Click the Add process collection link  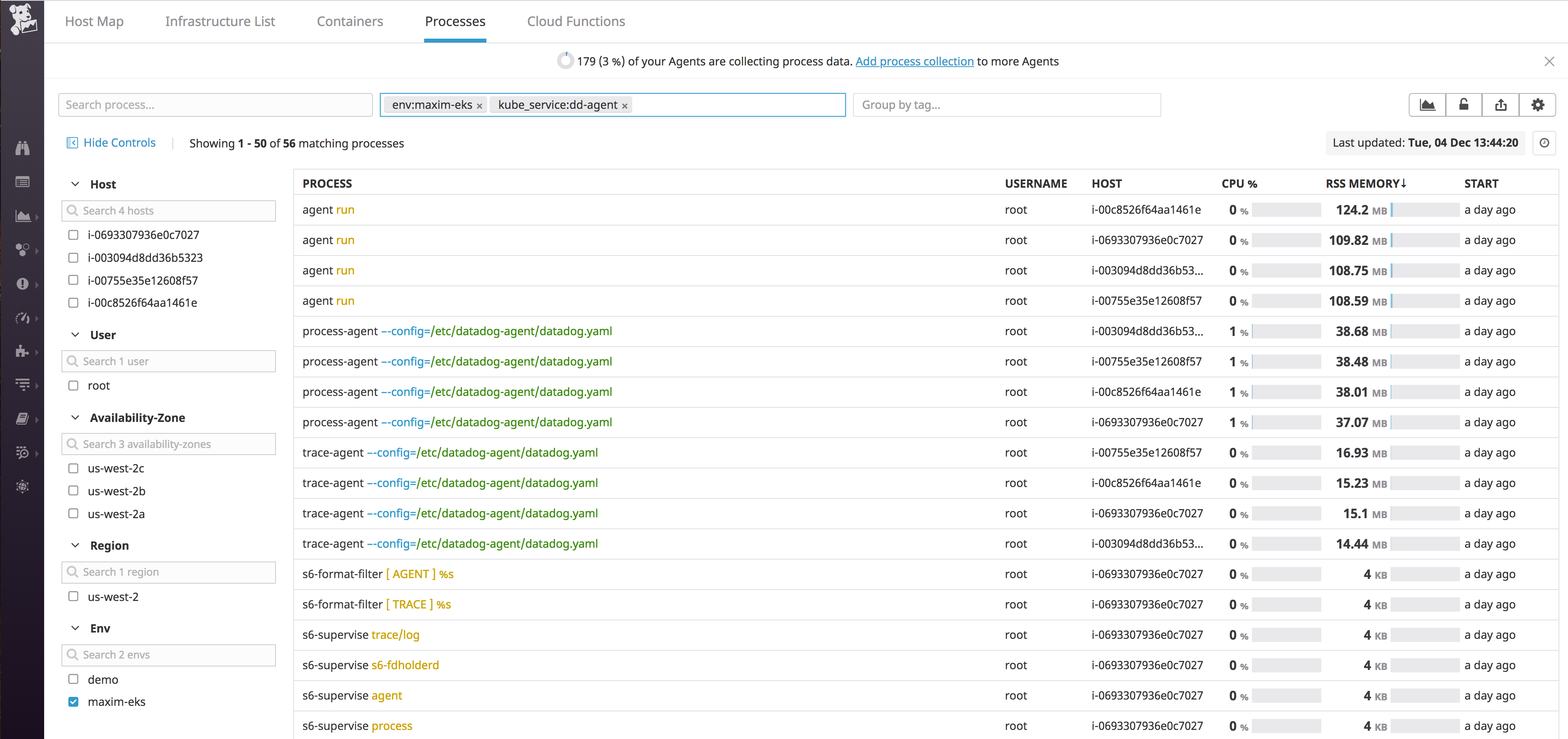pyautogui.click(x=914, y=61)
